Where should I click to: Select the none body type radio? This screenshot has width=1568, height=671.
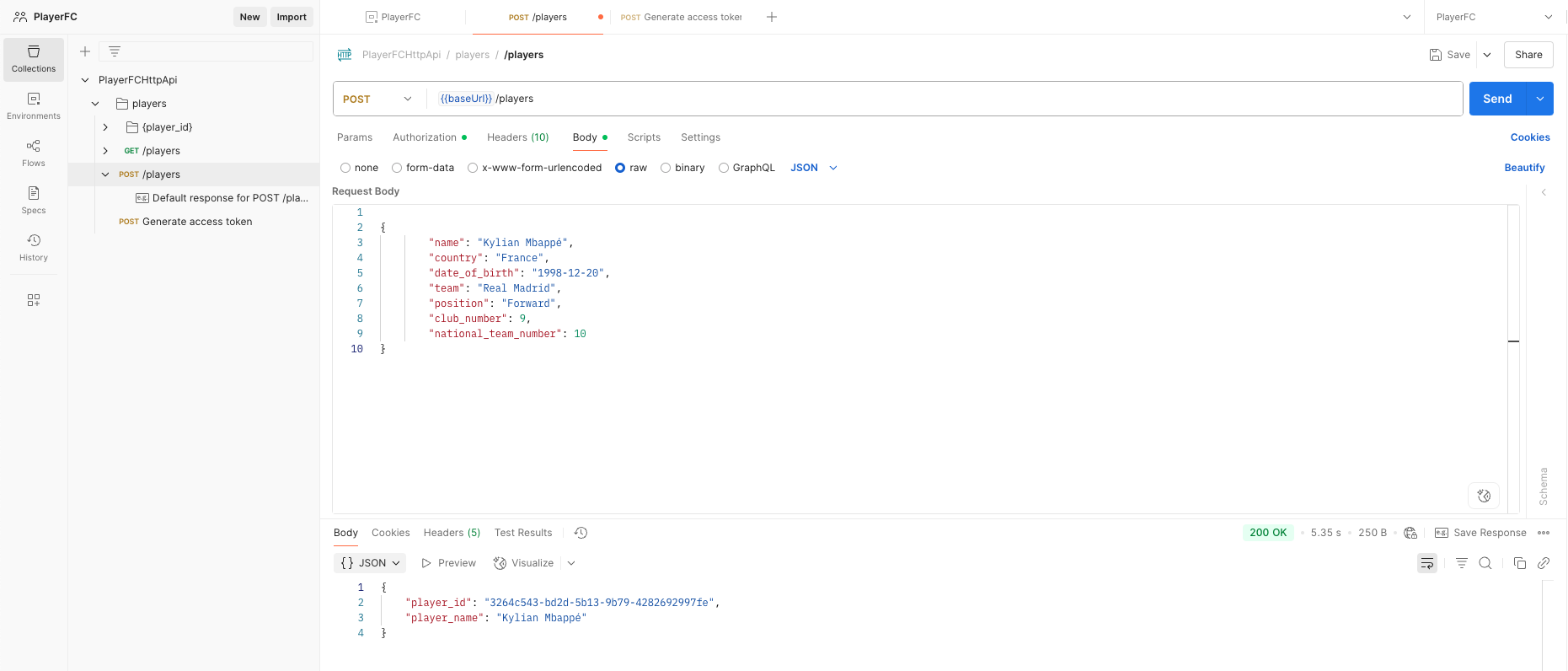point(345,168)
